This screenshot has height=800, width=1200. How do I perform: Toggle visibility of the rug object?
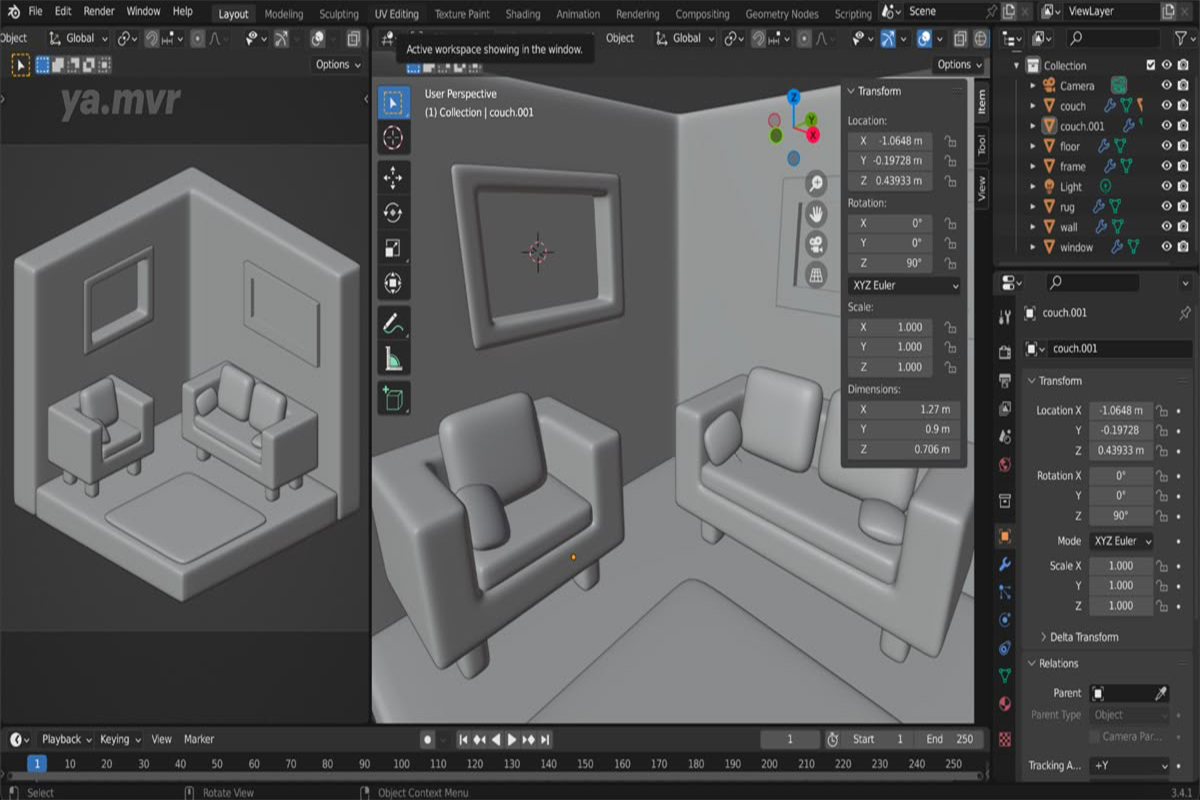tap(1166, 207)
